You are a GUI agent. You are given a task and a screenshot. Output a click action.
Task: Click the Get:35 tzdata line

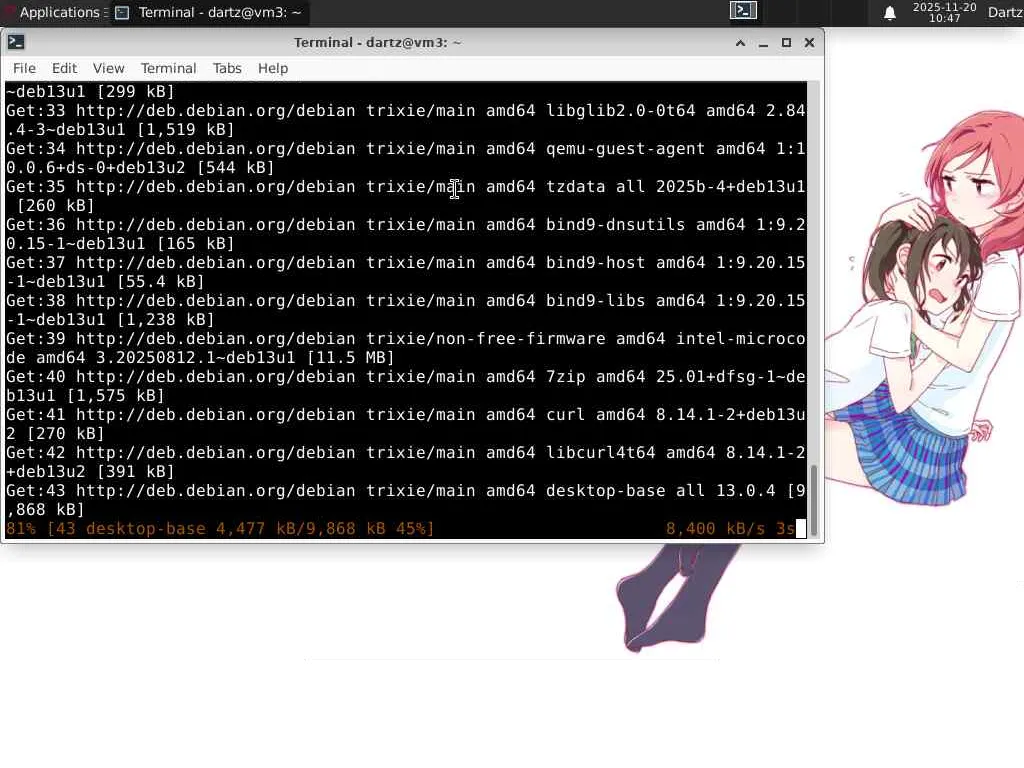pos(406,196)
